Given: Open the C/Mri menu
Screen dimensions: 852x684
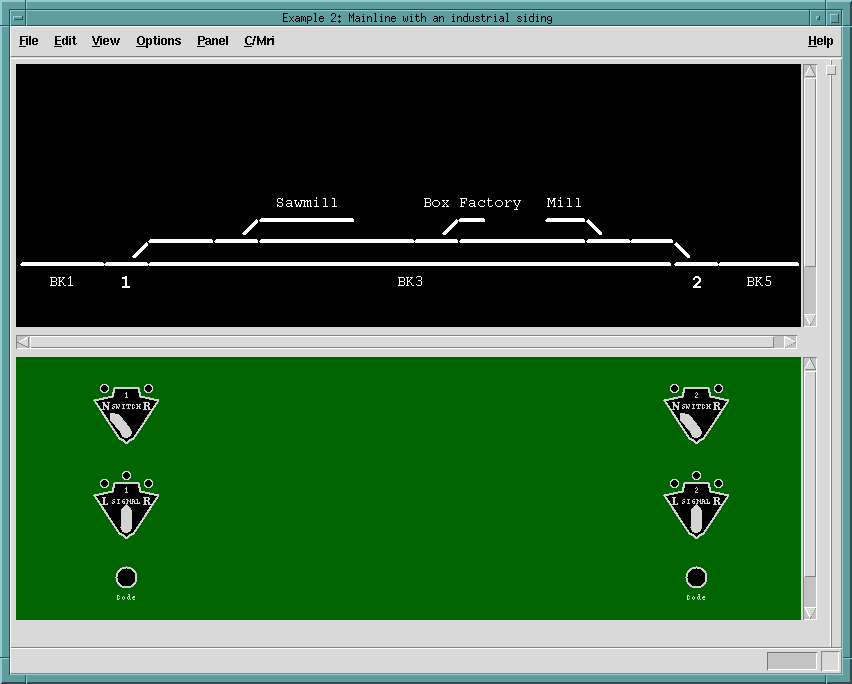Looking at the screenshot, I should tap(259, 41).
